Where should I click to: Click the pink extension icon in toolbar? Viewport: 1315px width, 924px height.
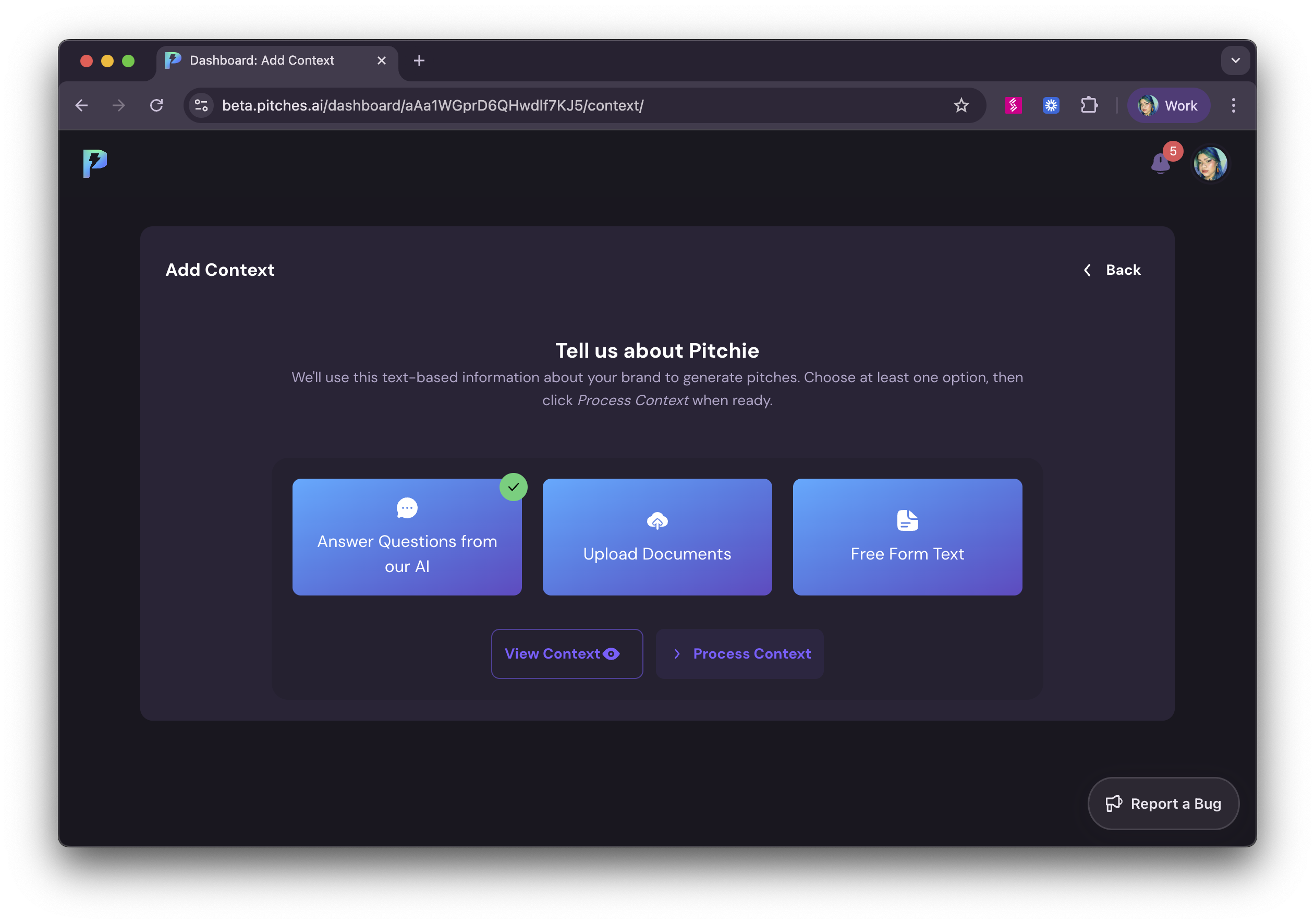1013,105
